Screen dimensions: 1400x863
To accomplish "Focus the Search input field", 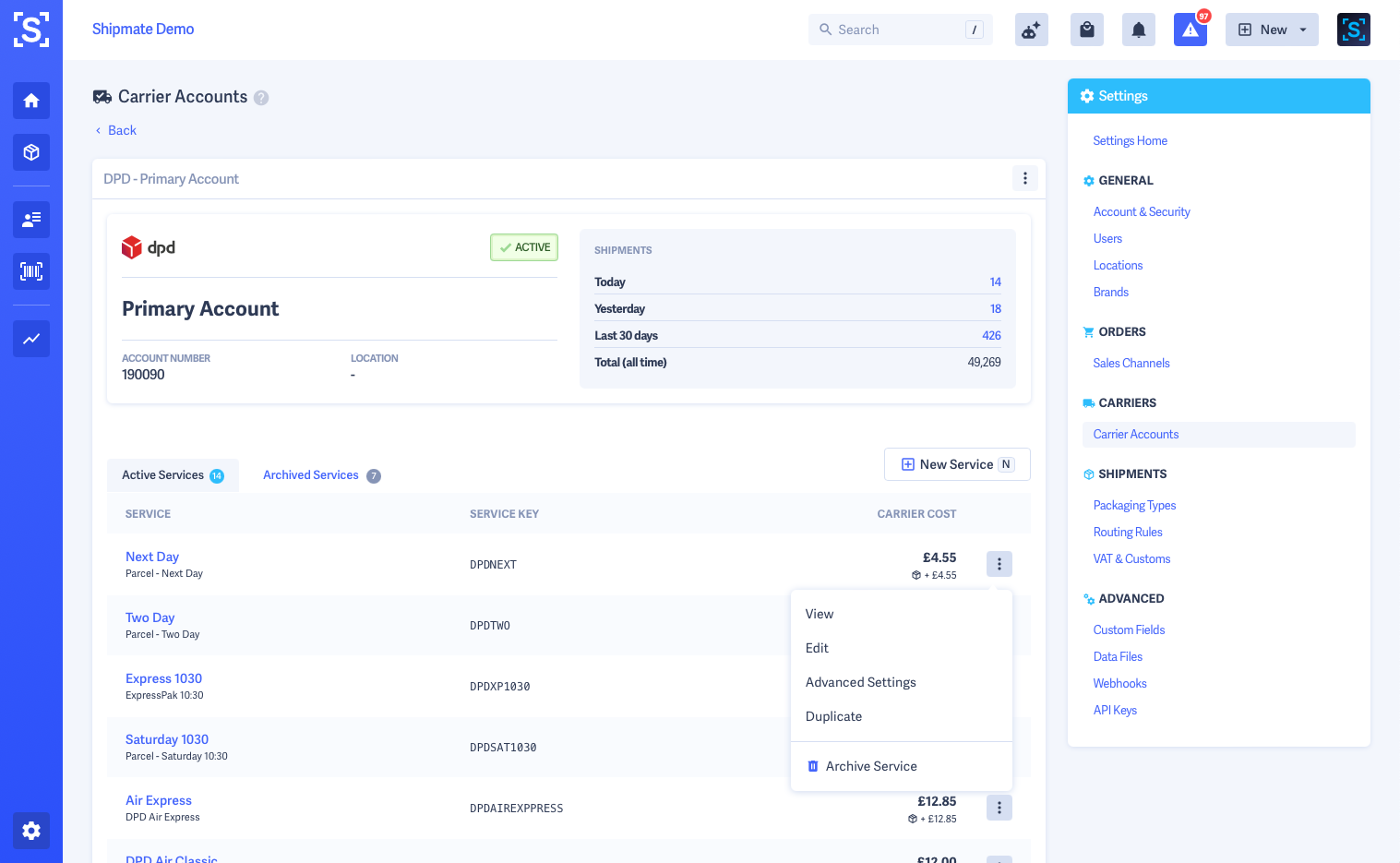I will click(898, 30).
